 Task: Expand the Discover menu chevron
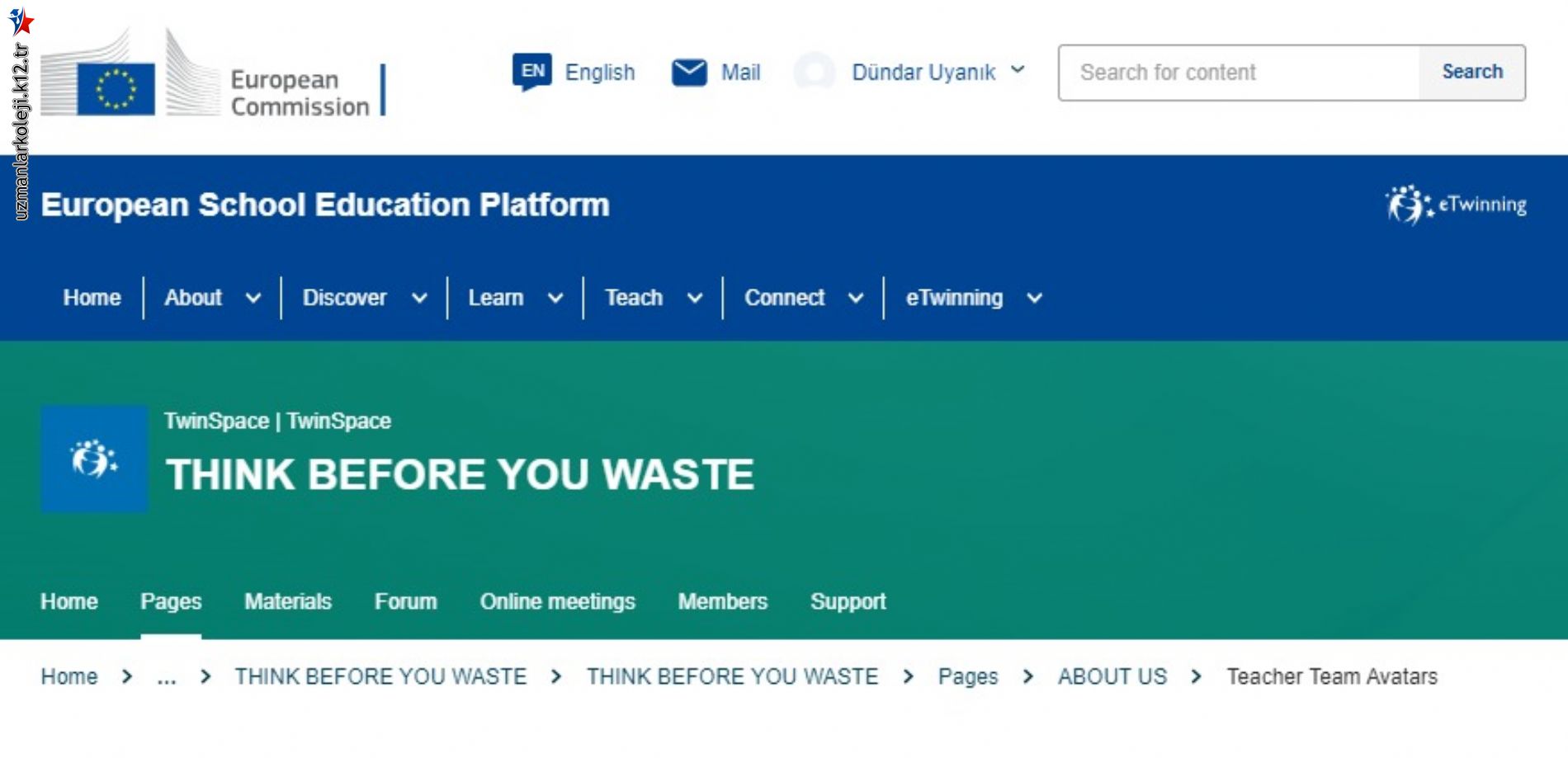419,299
